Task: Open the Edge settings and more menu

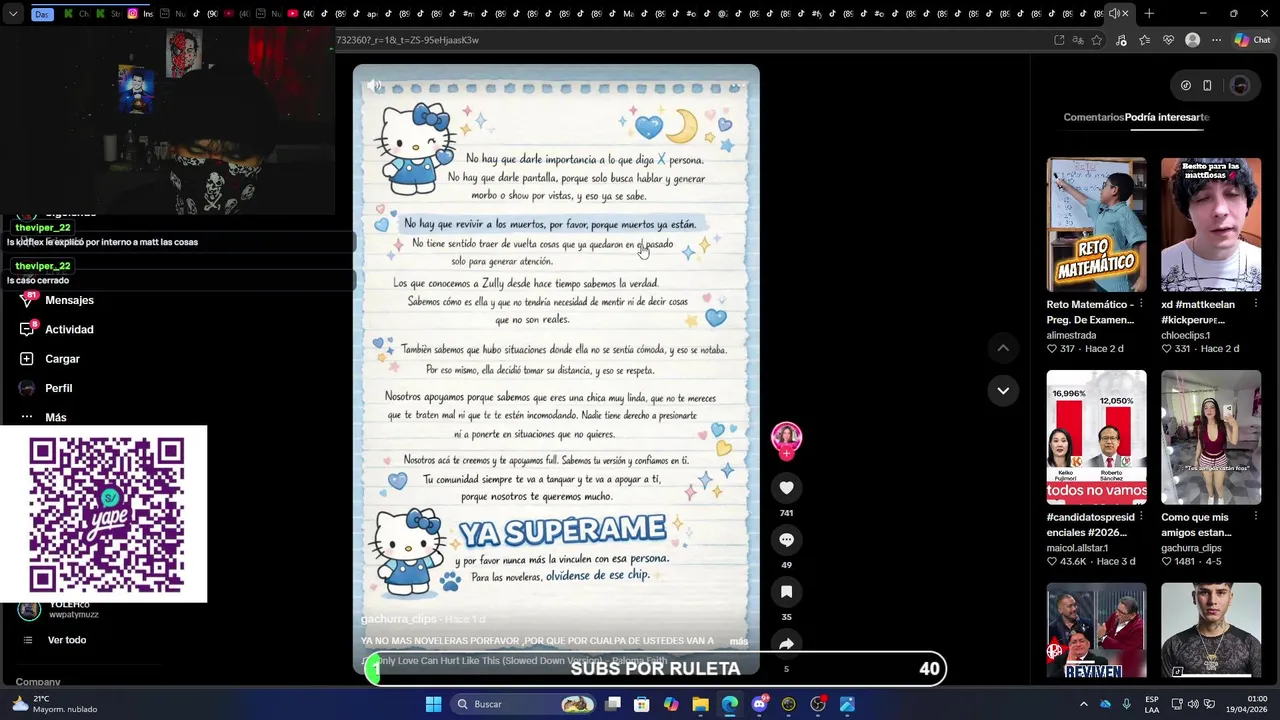Action: [x=1216, y=40]
